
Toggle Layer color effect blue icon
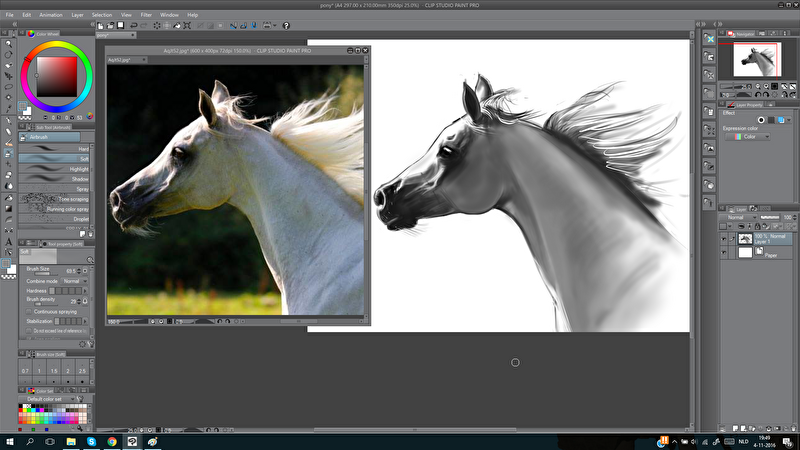781,120
